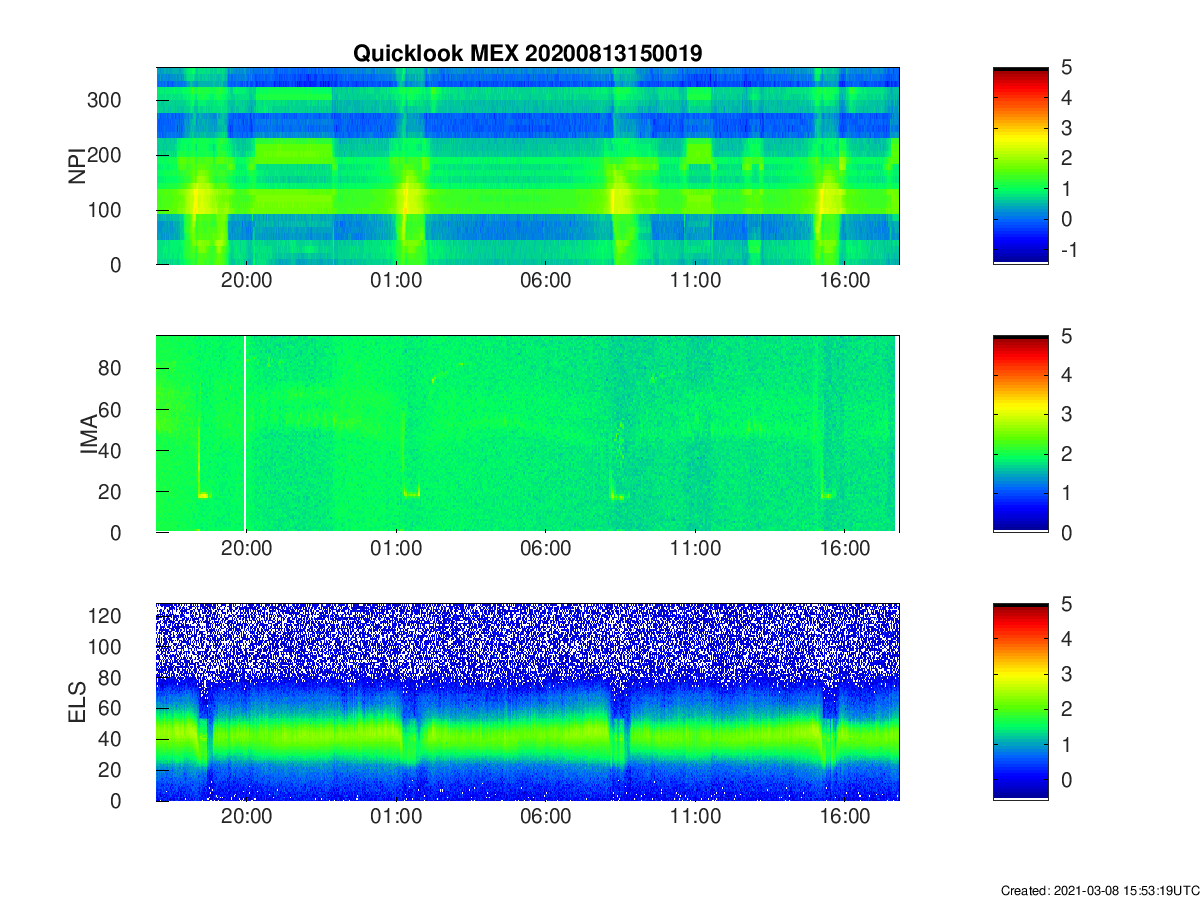Click inside the NPI spectrogram plot
Screen dimensions: 1200x900
click(528, 166)
